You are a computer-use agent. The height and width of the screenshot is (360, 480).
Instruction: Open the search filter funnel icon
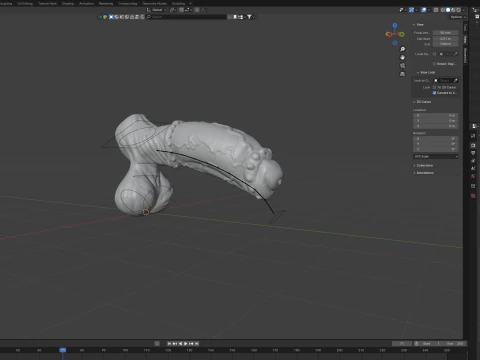click(x=249, y=17)
